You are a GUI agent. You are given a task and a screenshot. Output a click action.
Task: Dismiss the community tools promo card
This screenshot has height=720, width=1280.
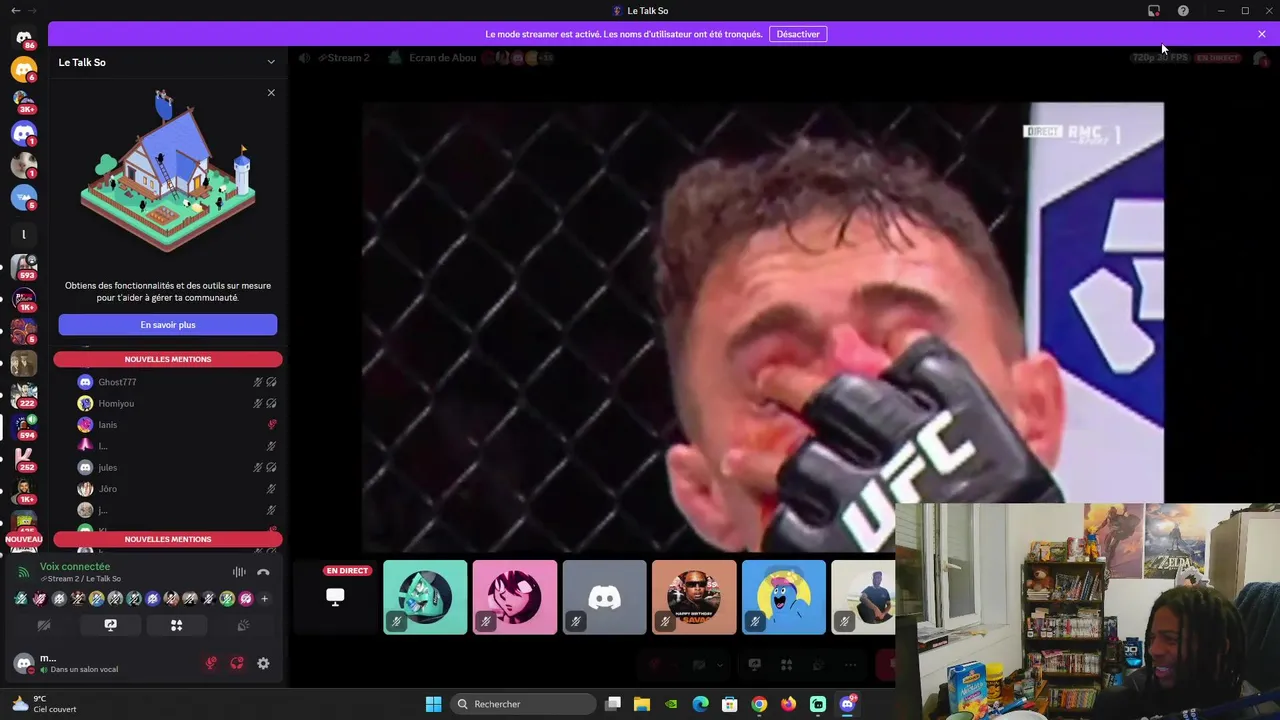(x=271, y=93)
